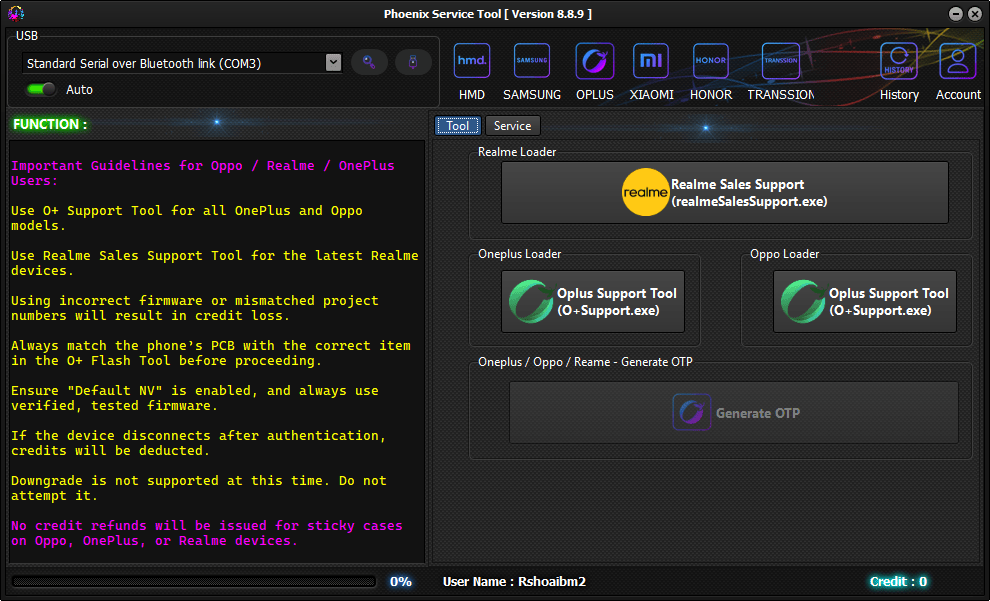Switch to the Service tab
This screenshot has height=601, width=990.
click(x=512, y=126)
